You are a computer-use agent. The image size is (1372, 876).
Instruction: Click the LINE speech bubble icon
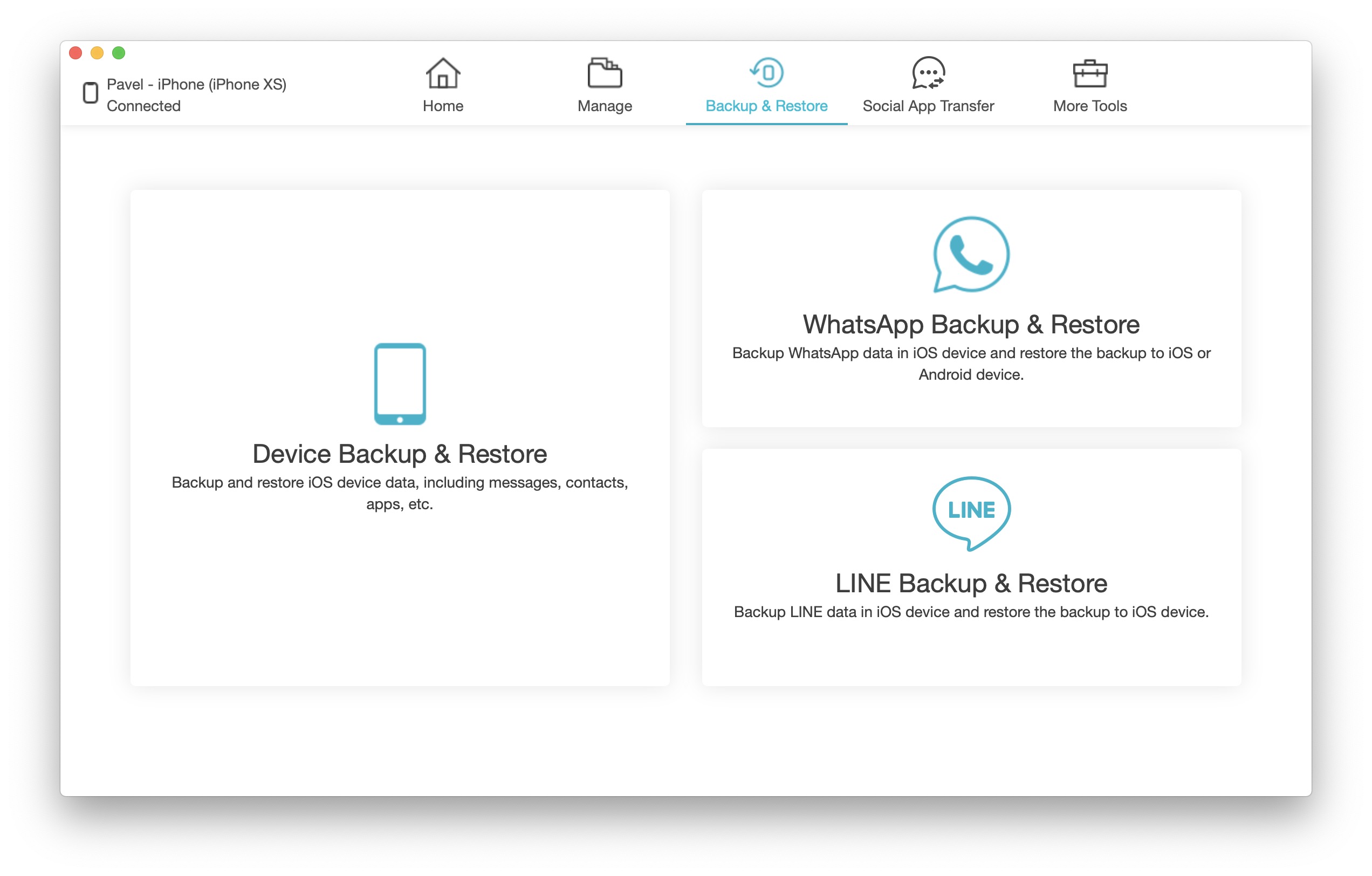tap(971, 511)
